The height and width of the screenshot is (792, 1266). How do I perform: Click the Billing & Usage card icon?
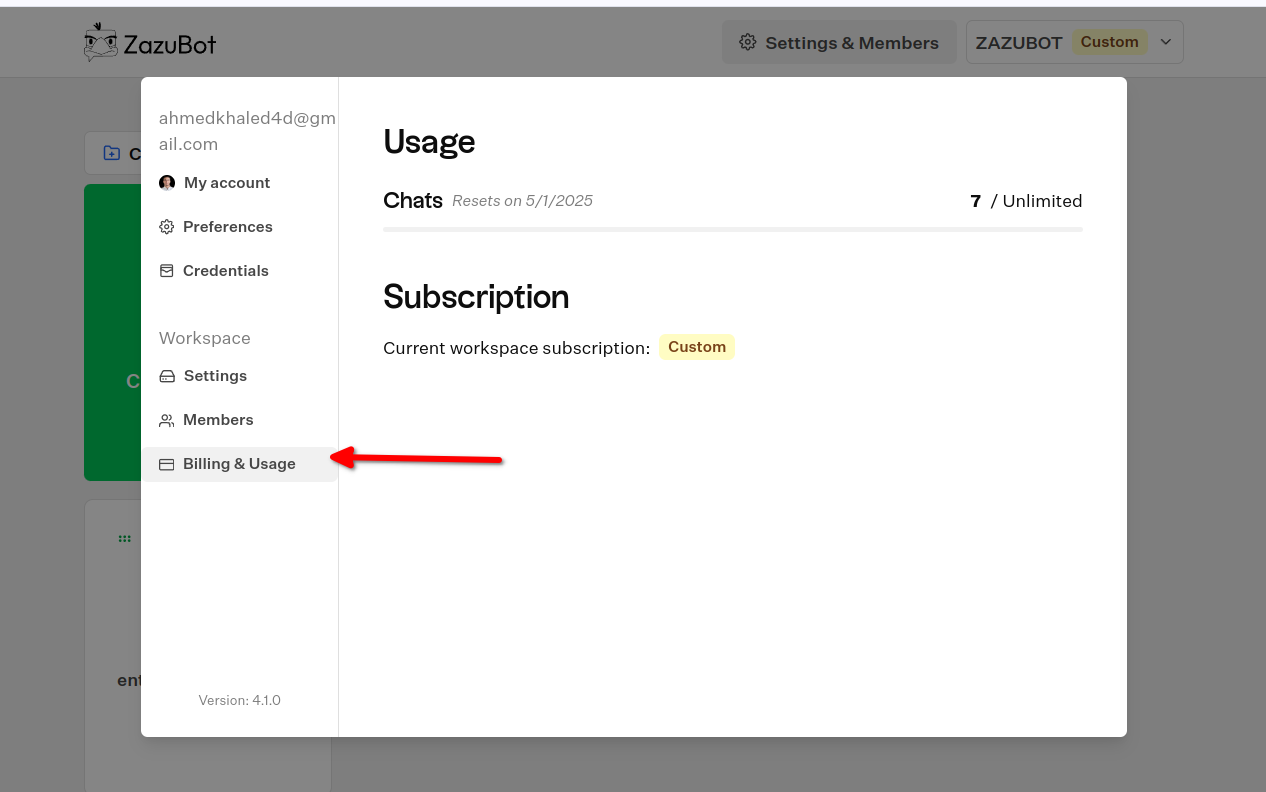pyautogui.click(x=166, y=463)
